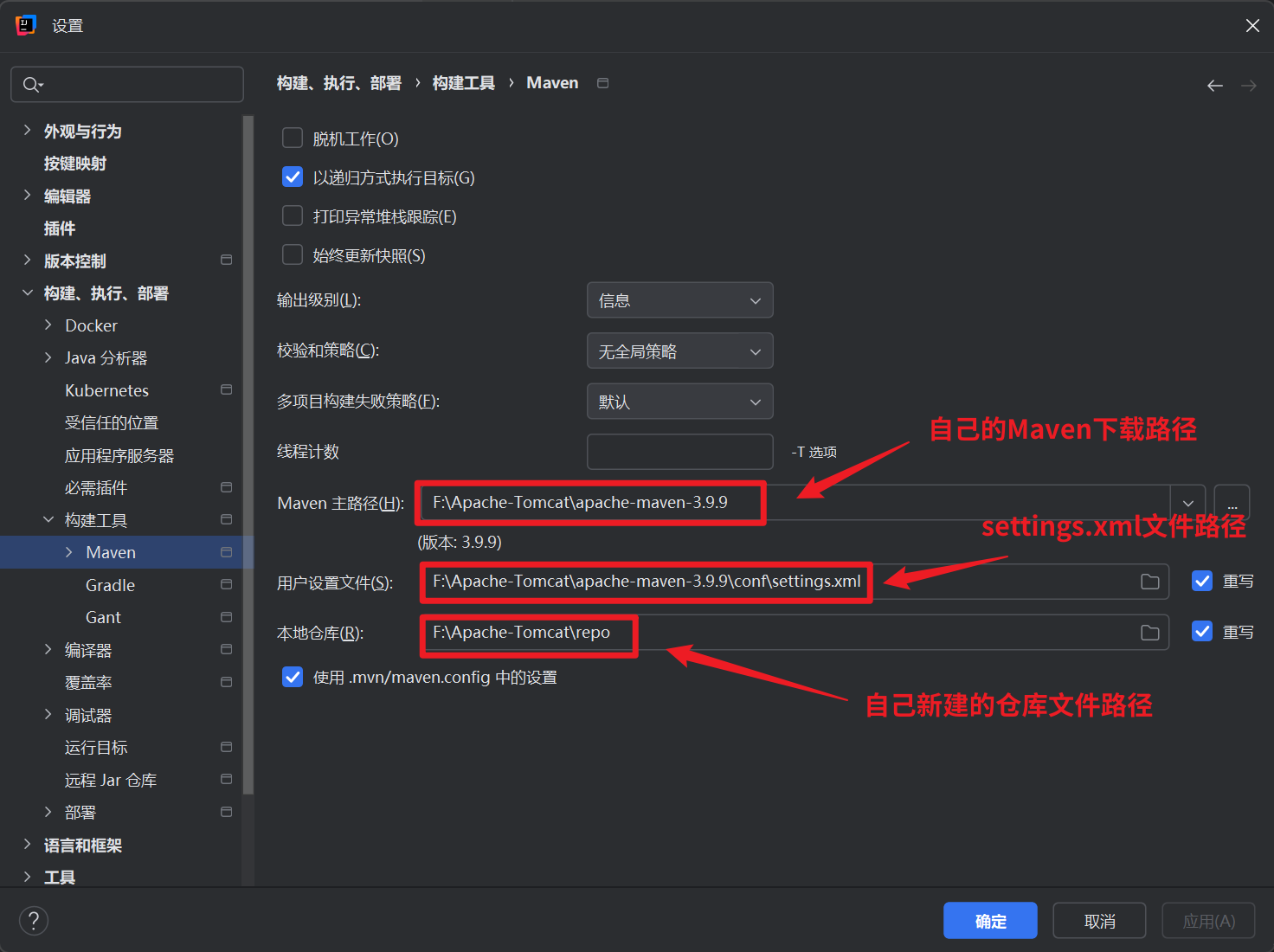Image resolution: width=1274 pixels, height=952 pixels.
Task: Expand the Maven home path dropdown
Action: click(1187, 503)
